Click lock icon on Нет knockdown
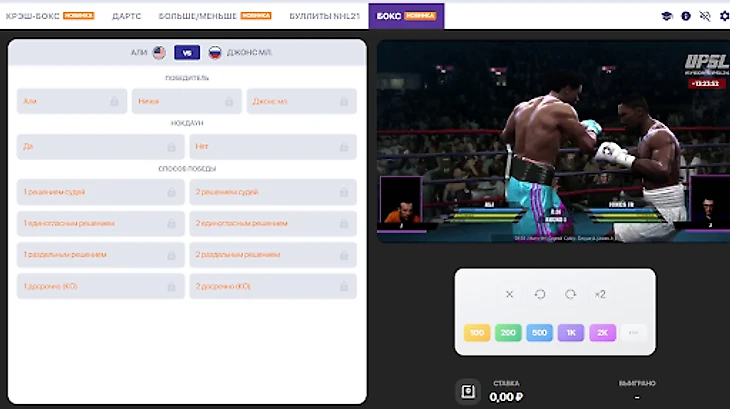This screenshot has width=730, height=409. (344, 147)
